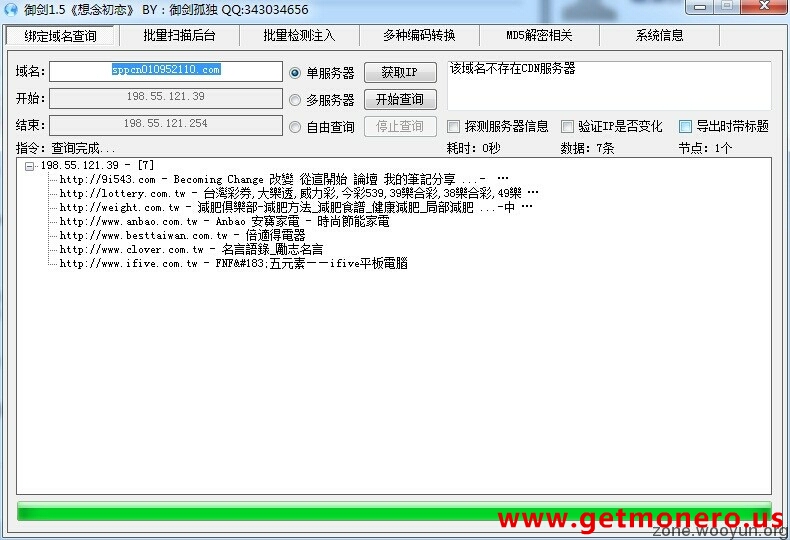
Task: Select the 自由查询 radio option
Action: tap(295, 127)
